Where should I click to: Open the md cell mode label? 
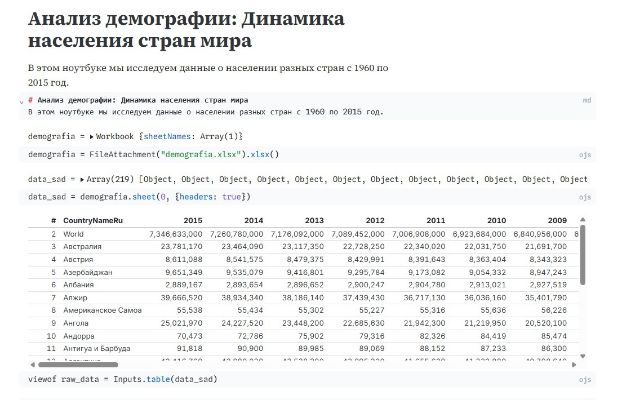(587, 100)
